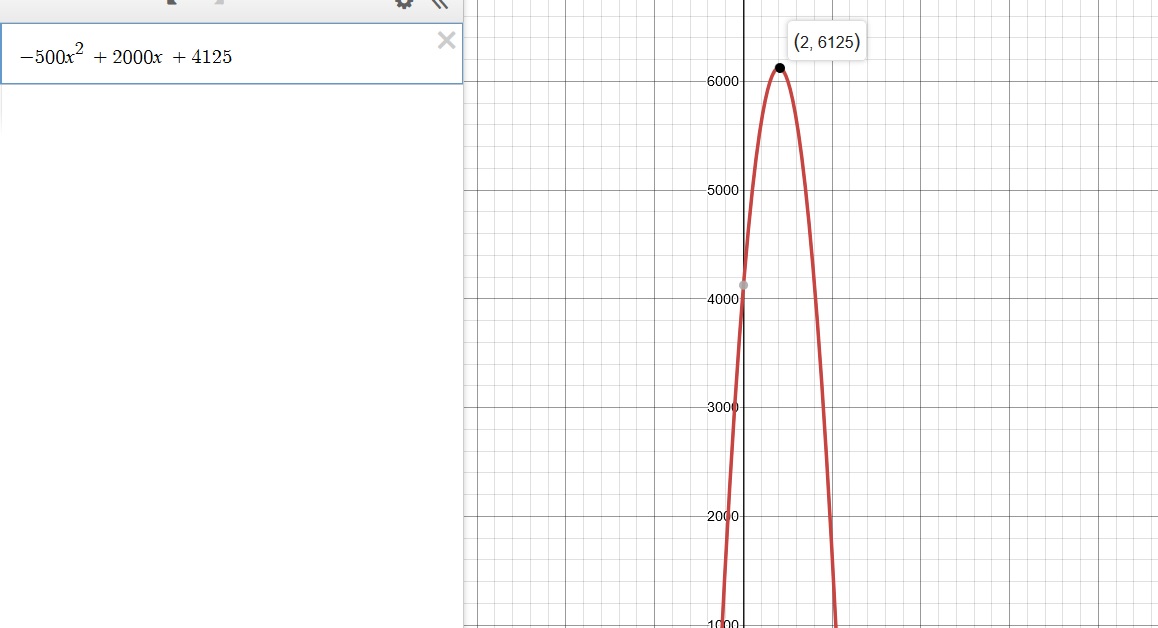
Task: Click the 6000 label on the y-axis
Action: tap(723, 81)
